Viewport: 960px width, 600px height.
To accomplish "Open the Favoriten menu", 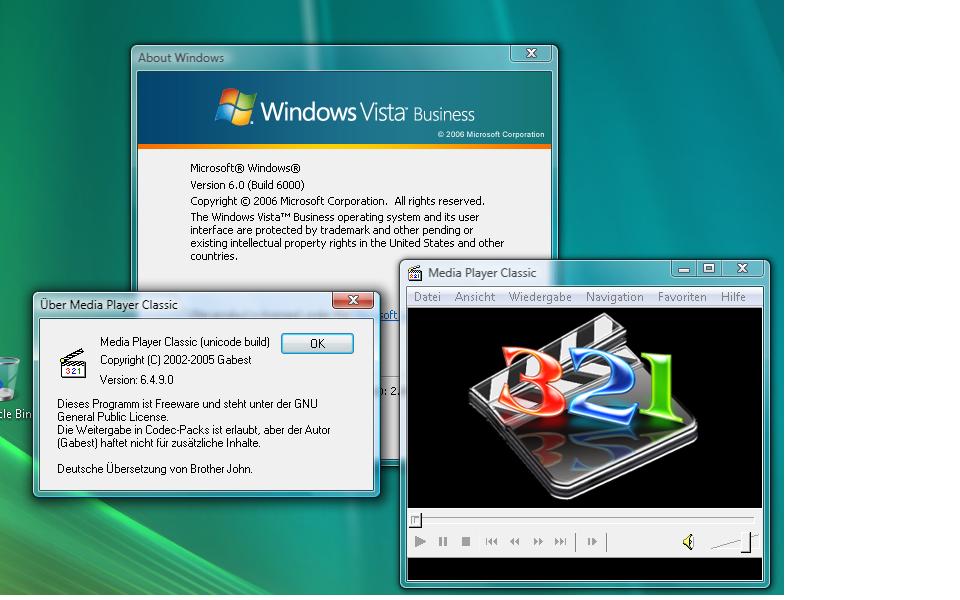I will [x=682, y=297].
